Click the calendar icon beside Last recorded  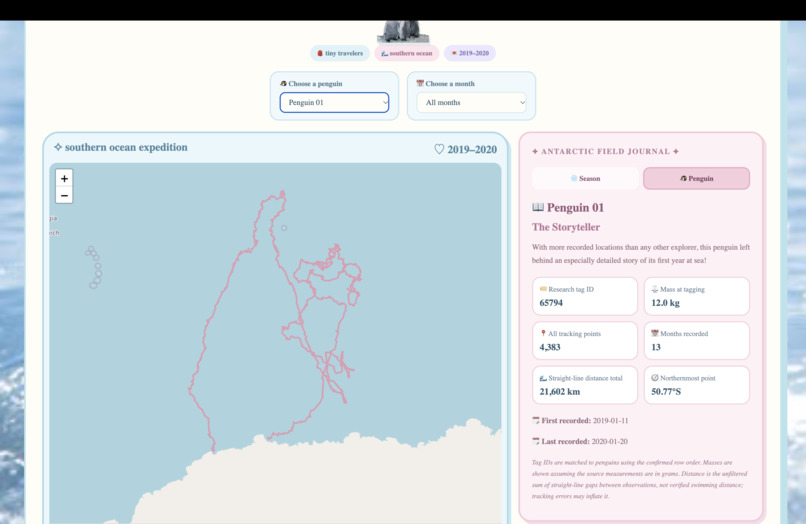536,441
